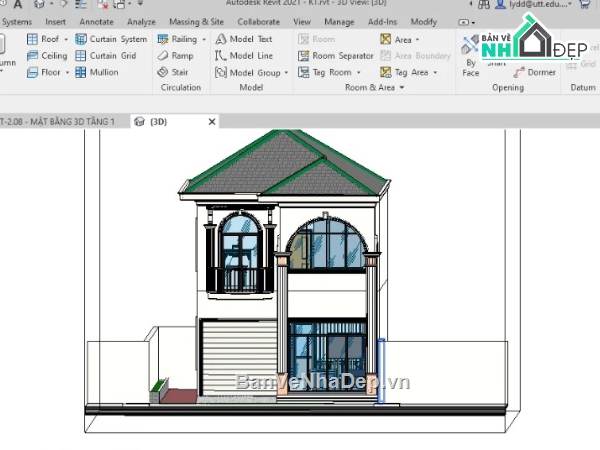The height and width of the screenshot is (450, 600).
Task: Open the Insert ribbon tab
Action: (55, 22)
